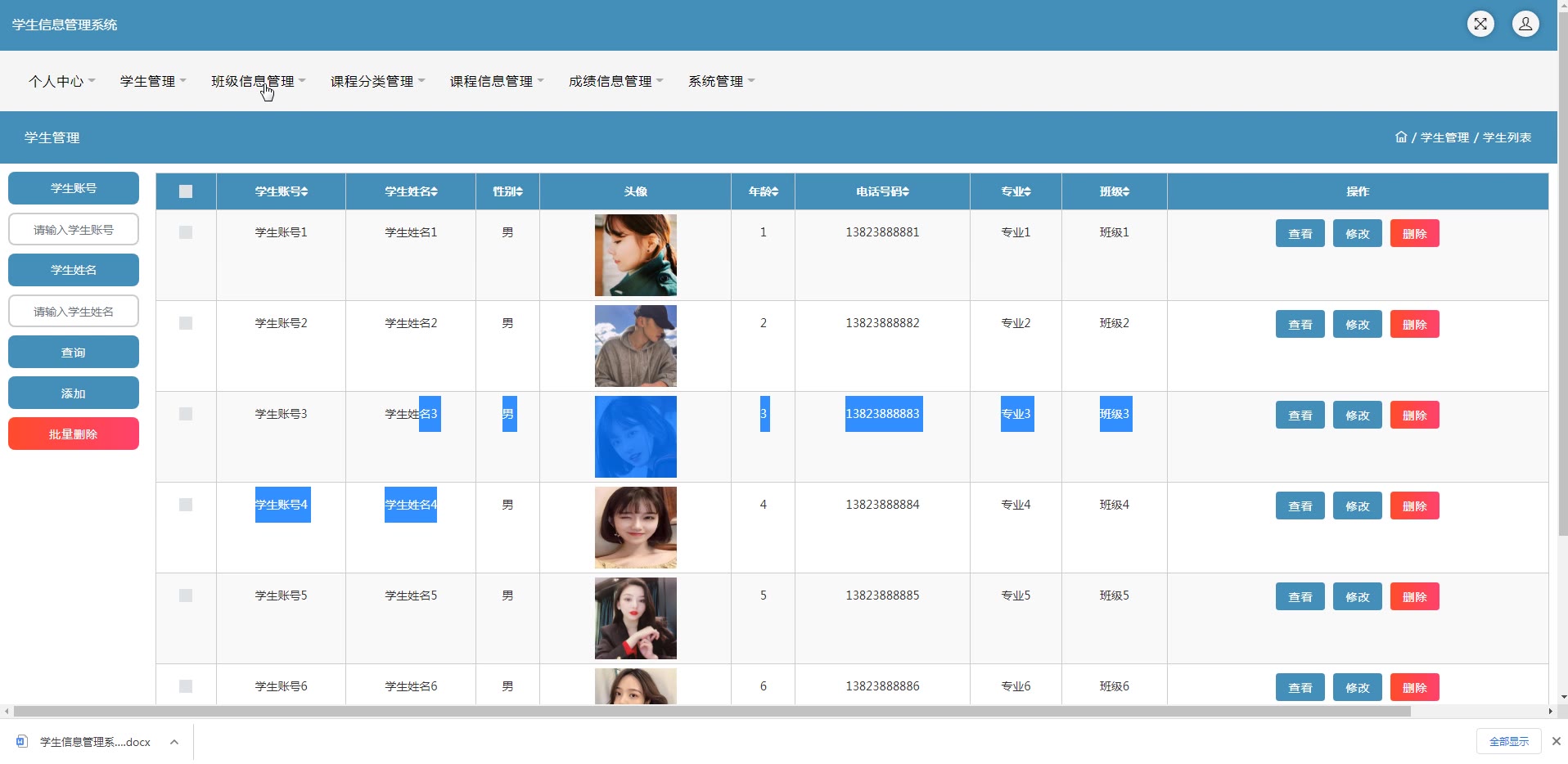Click 全部显示 in download bar
The width and height of the screenshot is (1568, 764).
click(x=1508, y=741)
